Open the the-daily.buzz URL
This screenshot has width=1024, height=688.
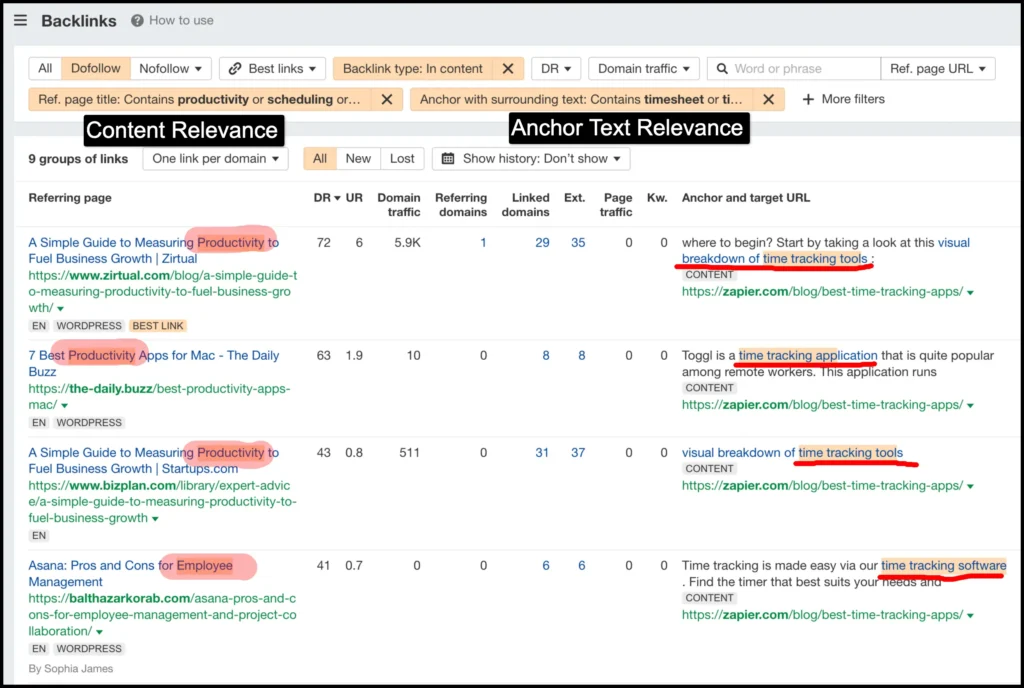159,396
